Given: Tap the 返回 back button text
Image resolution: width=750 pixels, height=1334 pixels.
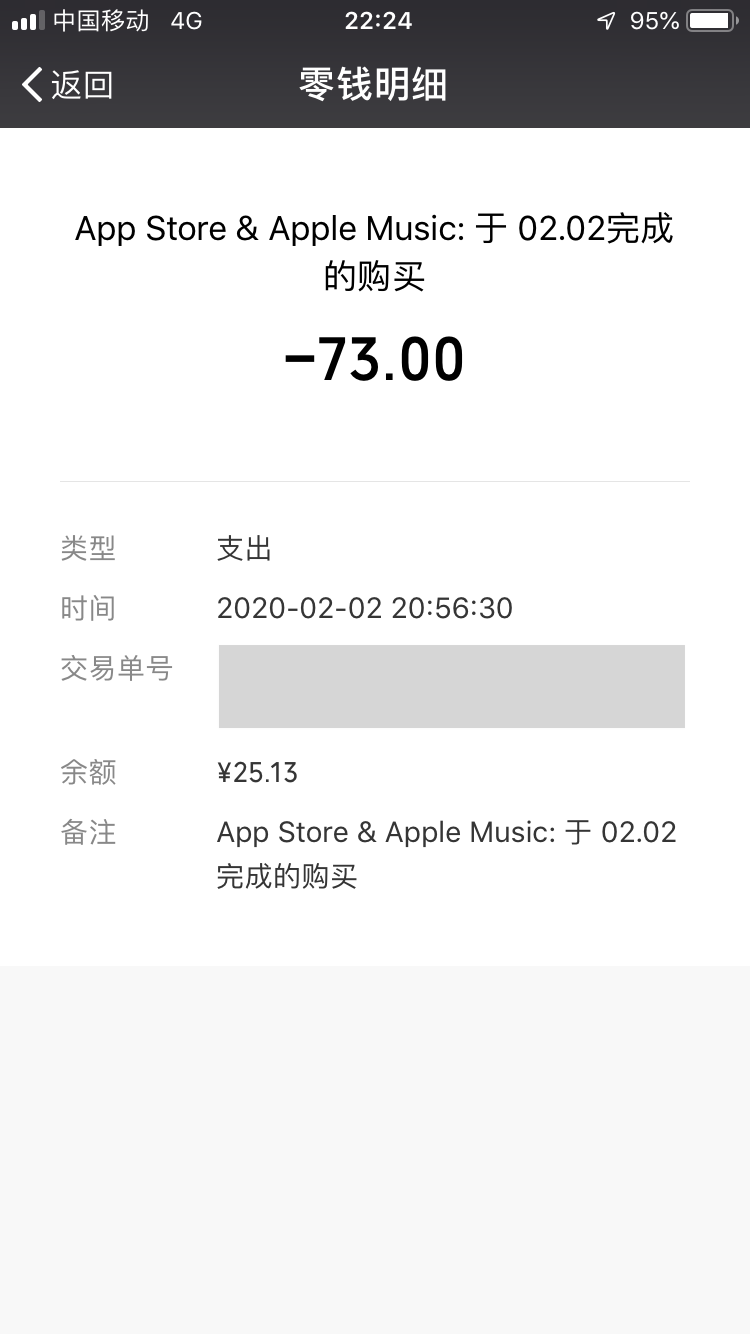Looking at the screenshot, I should click(82, 85).
